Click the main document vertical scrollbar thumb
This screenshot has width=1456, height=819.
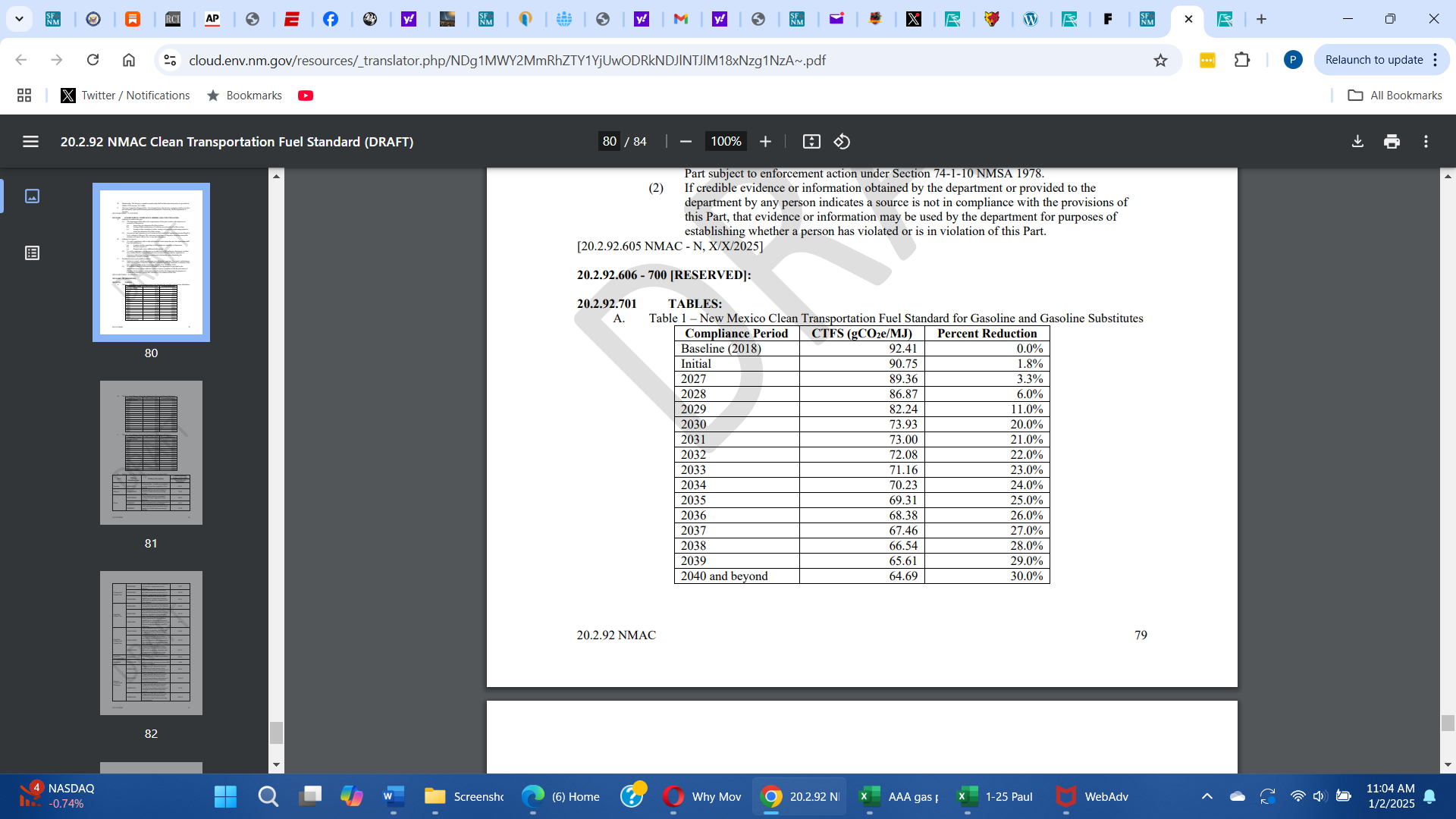click(x=1448, y=723)
